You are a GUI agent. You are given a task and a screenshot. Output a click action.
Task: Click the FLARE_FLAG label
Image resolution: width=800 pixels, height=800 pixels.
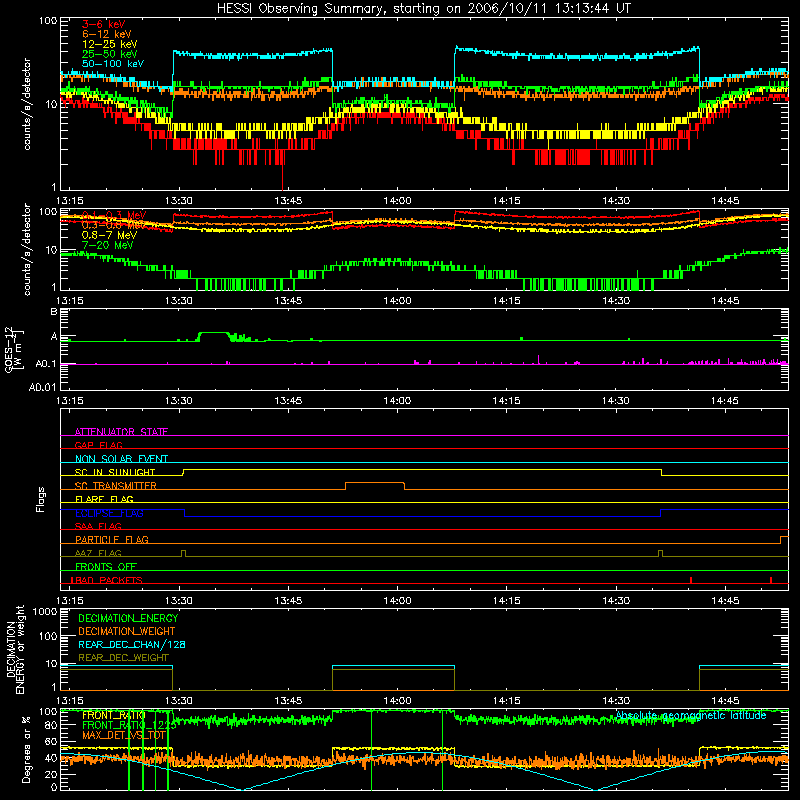[x=104, y=499]
